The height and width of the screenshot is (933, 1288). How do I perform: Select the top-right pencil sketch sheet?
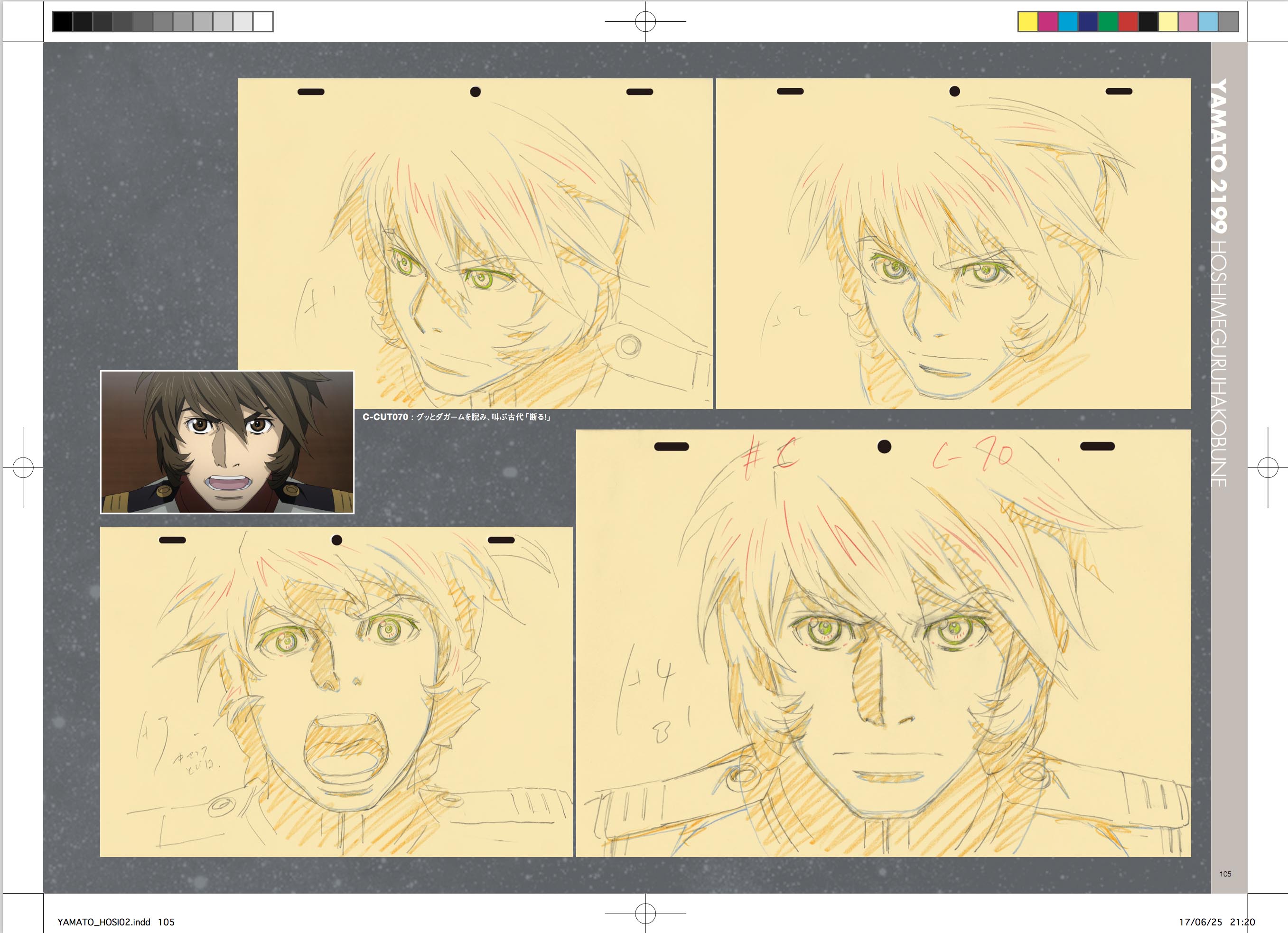953,243
